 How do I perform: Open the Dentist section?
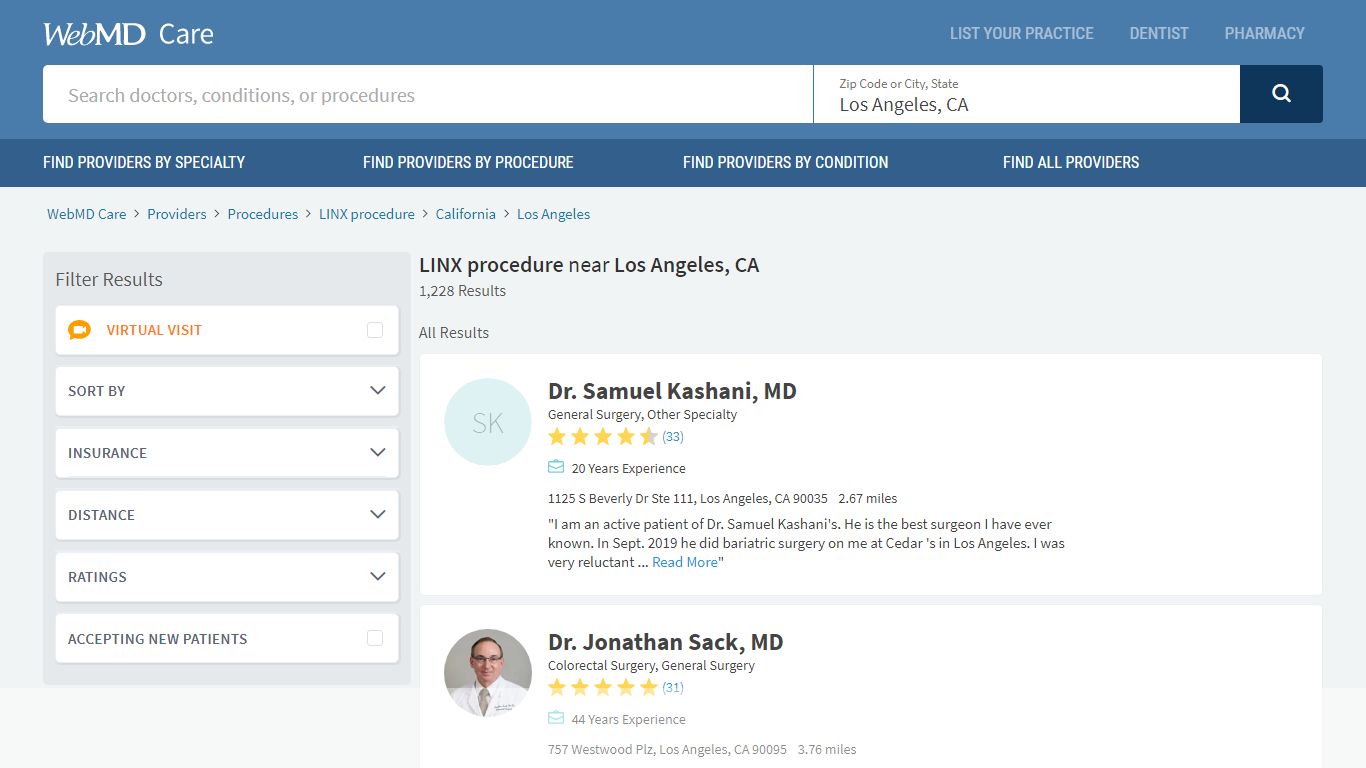pyautogui.click(x=1159, y=33)
